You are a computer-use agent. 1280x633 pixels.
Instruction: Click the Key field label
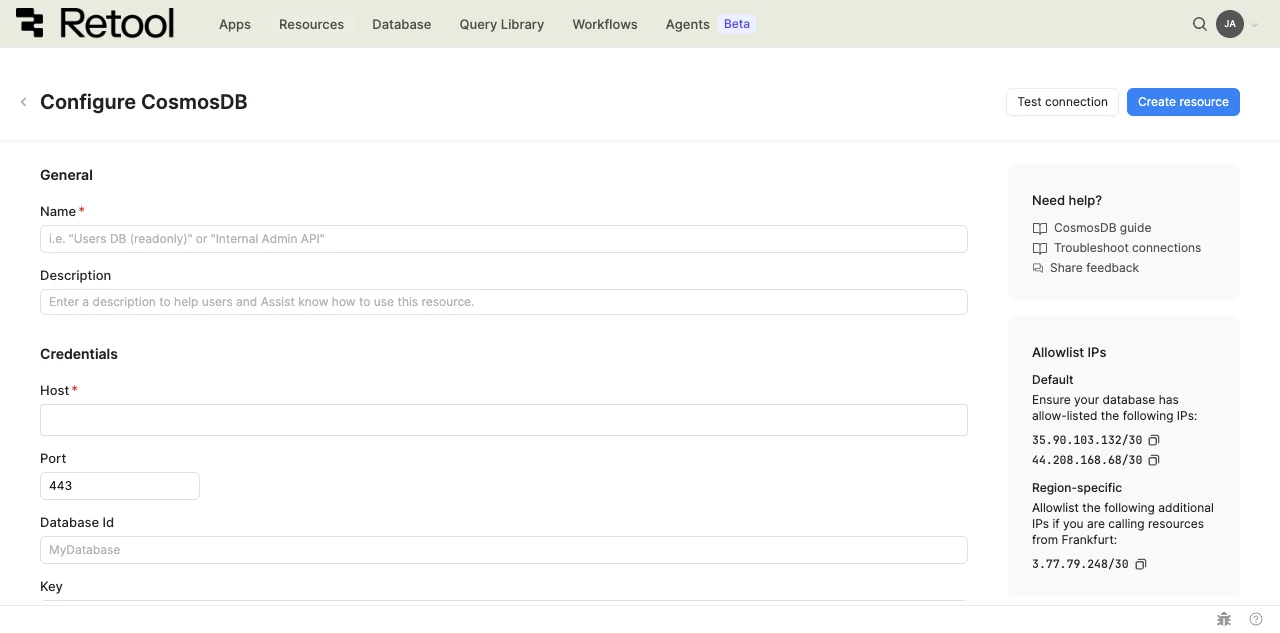pyautogui.click(x=51, y=587)
